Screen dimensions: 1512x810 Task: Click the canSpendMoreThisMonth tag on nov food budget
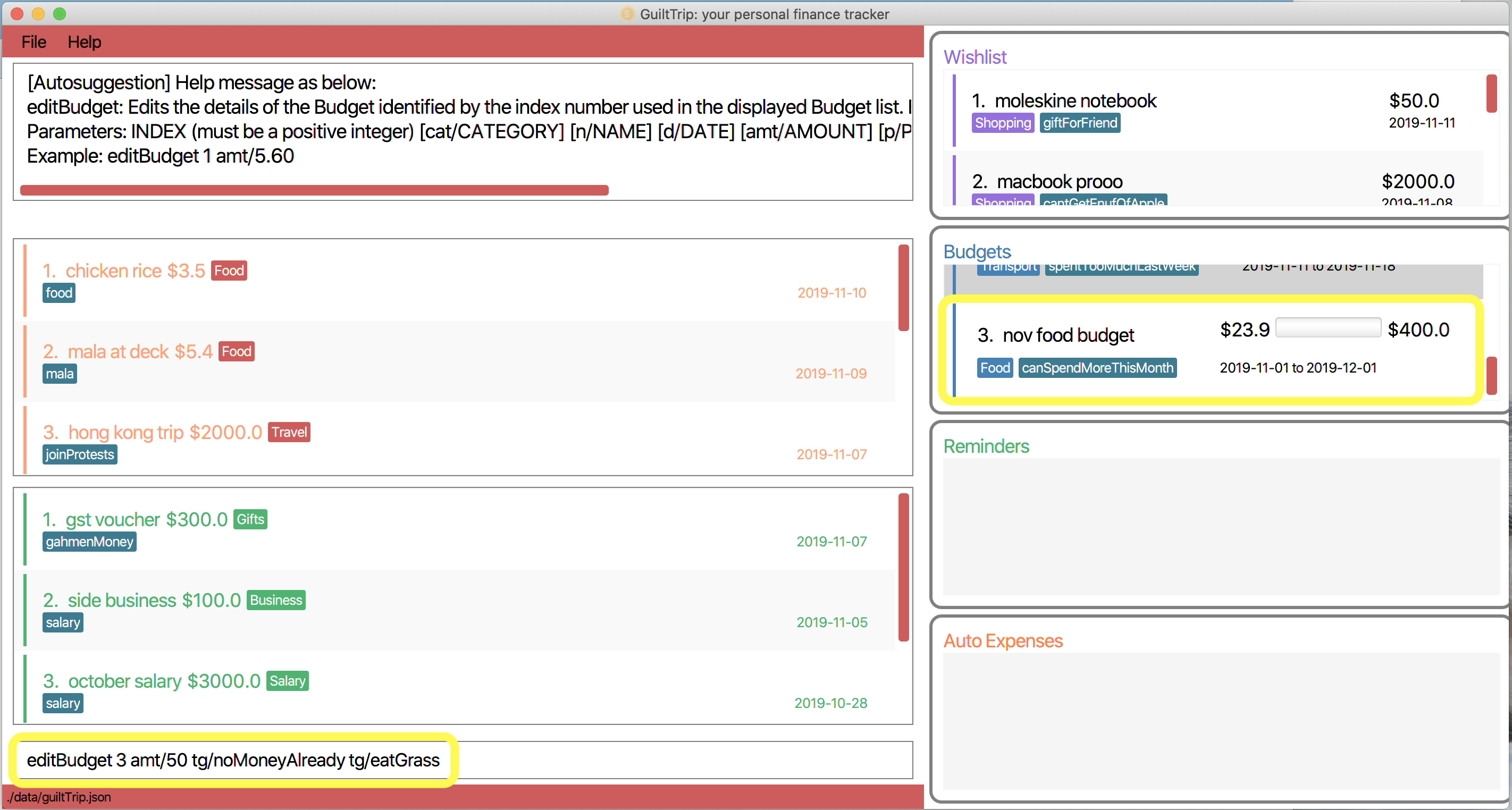pos(1099,367)
